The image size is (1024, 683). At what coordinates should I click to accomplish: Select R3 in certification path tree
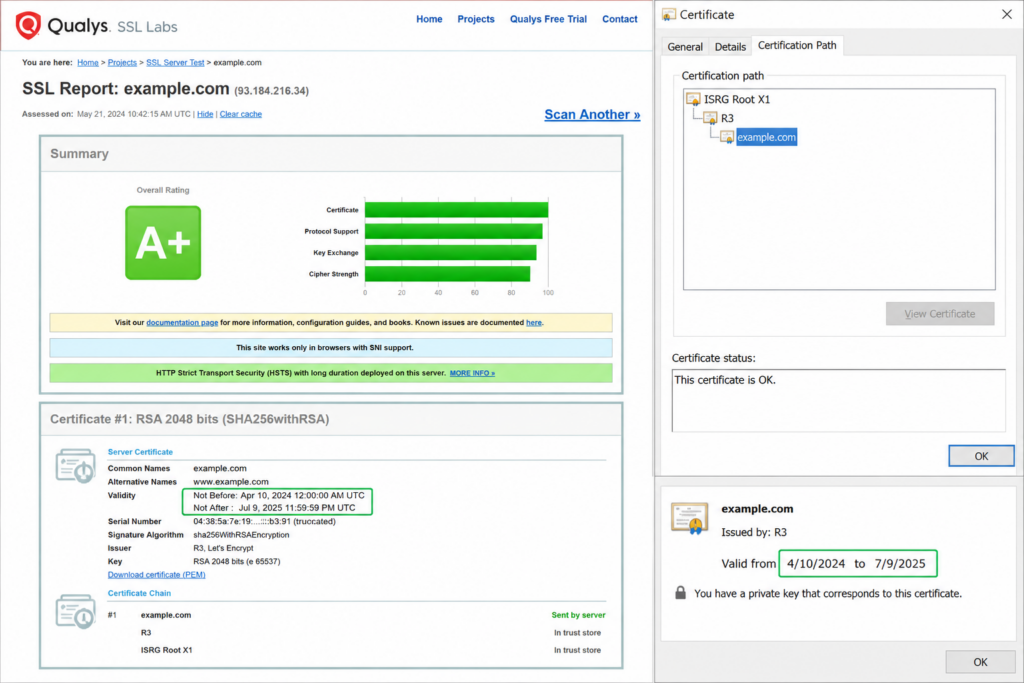pyautogui.click(x=727, y=118)
